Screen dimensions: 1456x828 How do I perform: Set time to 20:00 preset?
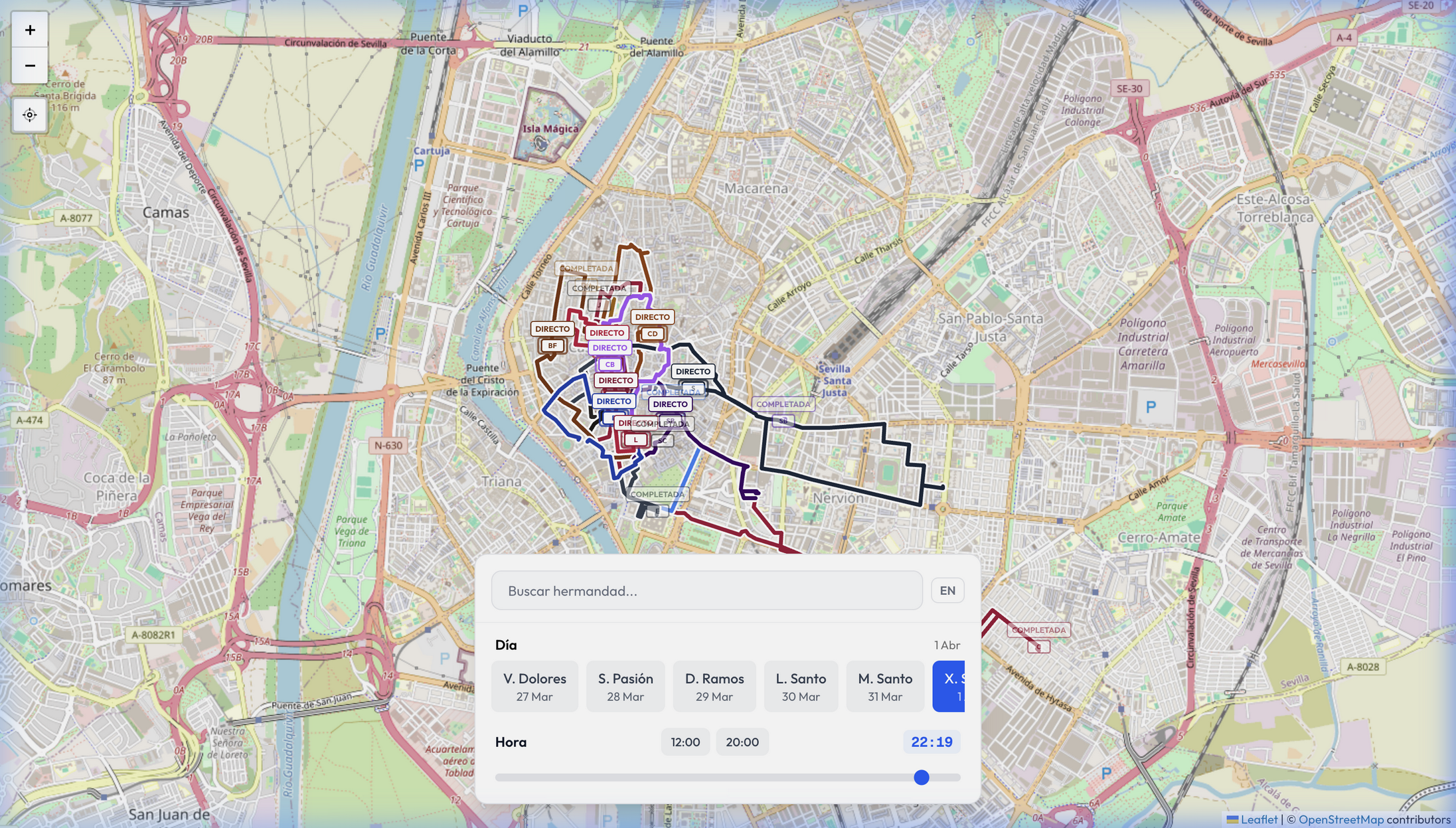click(x=742, y=742)
